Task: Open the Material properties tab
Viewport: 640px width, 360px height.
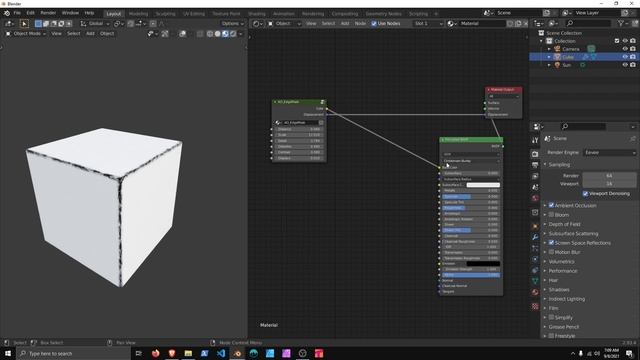Action: click(x=535, y=292)
